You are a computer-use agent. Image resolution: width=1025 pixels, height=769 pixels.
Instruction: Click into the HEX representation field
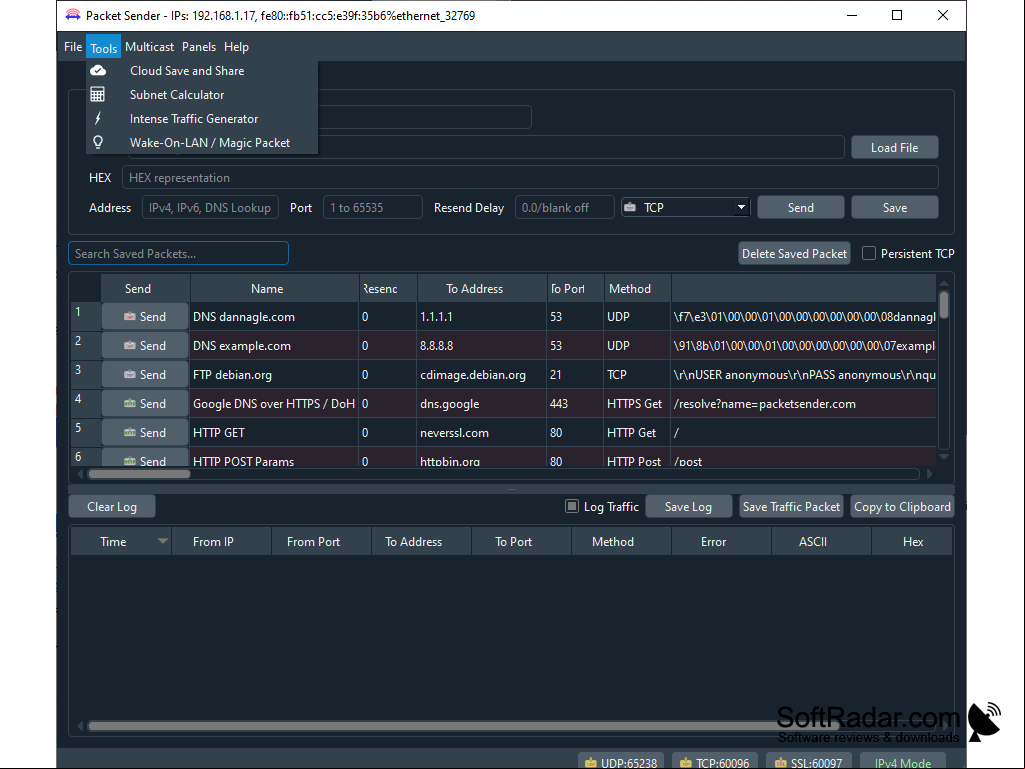[x=529, y=178]
